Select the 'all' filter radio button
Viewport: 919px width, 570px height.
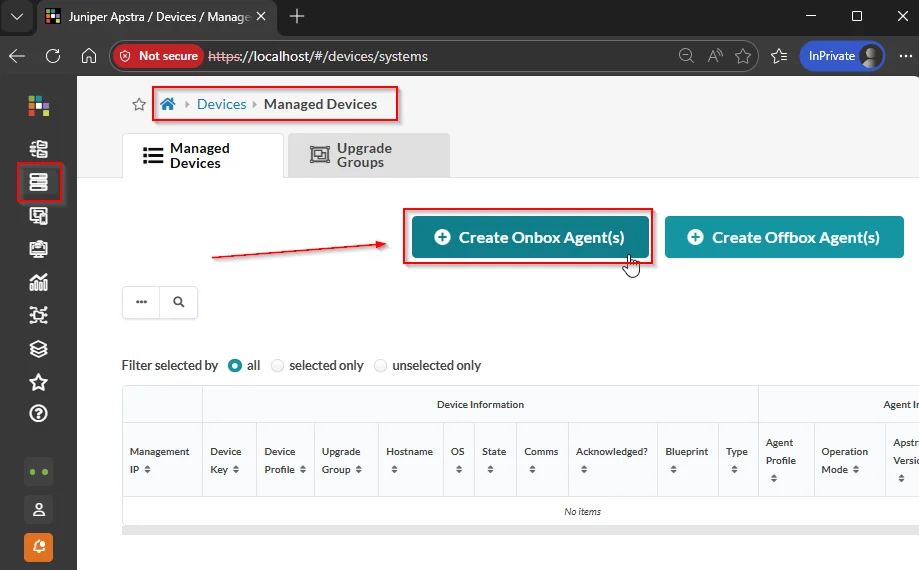tap(235, 366)
